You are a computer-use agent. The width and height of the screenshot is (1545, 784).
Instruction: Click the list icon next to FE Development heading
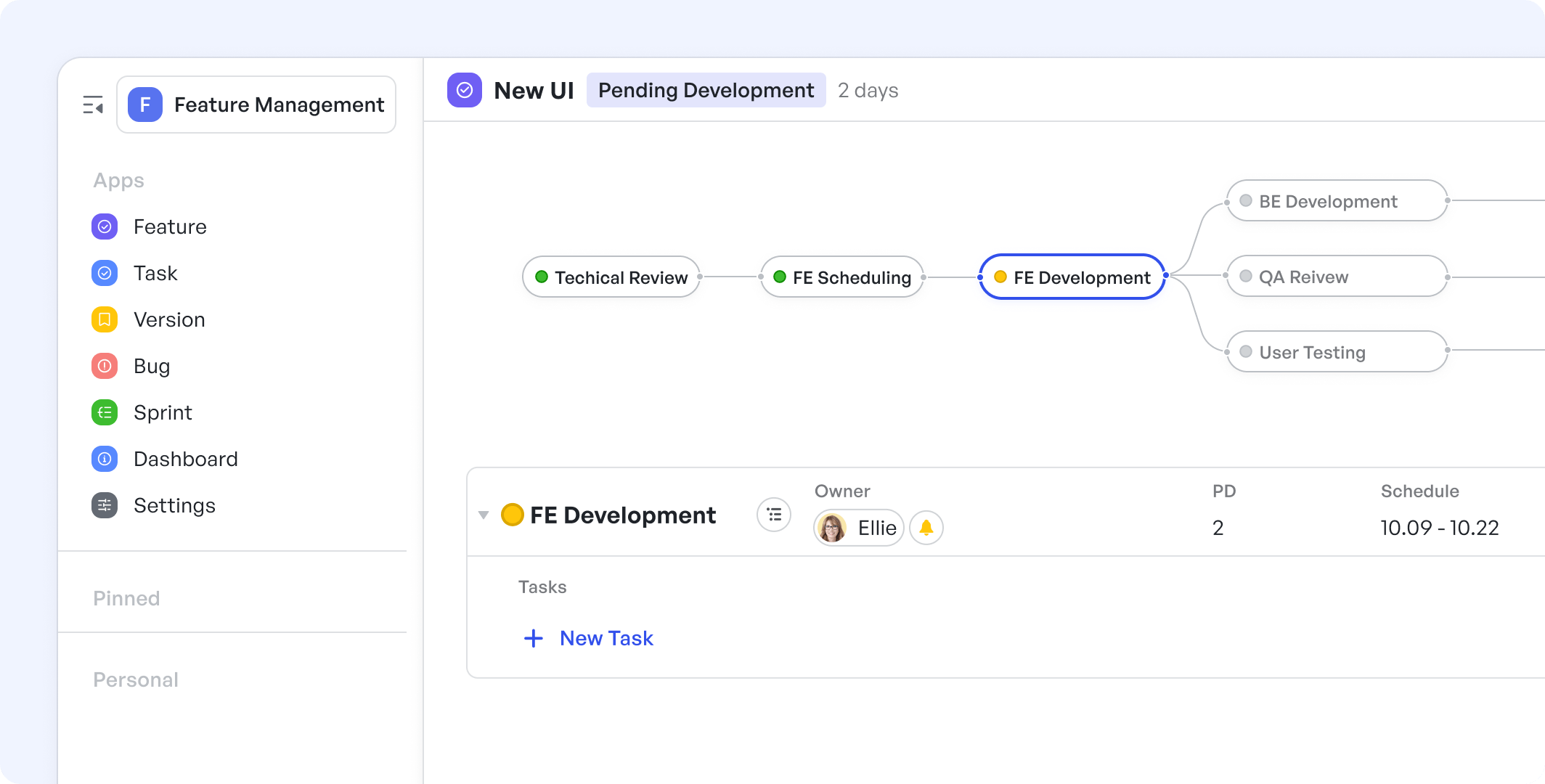[x=774, y=515]
